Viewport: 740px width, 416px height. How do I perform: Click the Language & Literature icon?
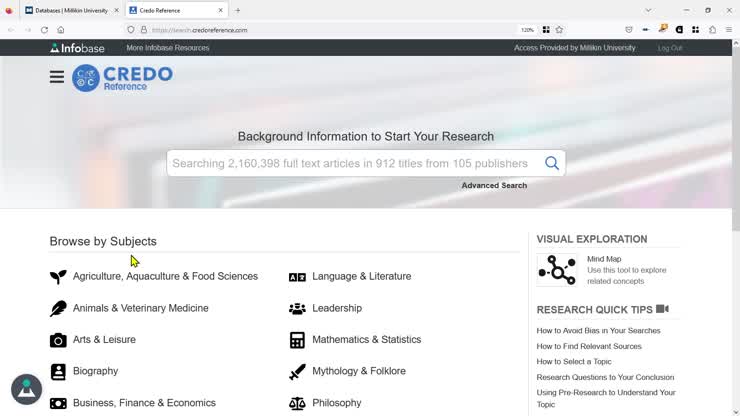click(297, 277)
